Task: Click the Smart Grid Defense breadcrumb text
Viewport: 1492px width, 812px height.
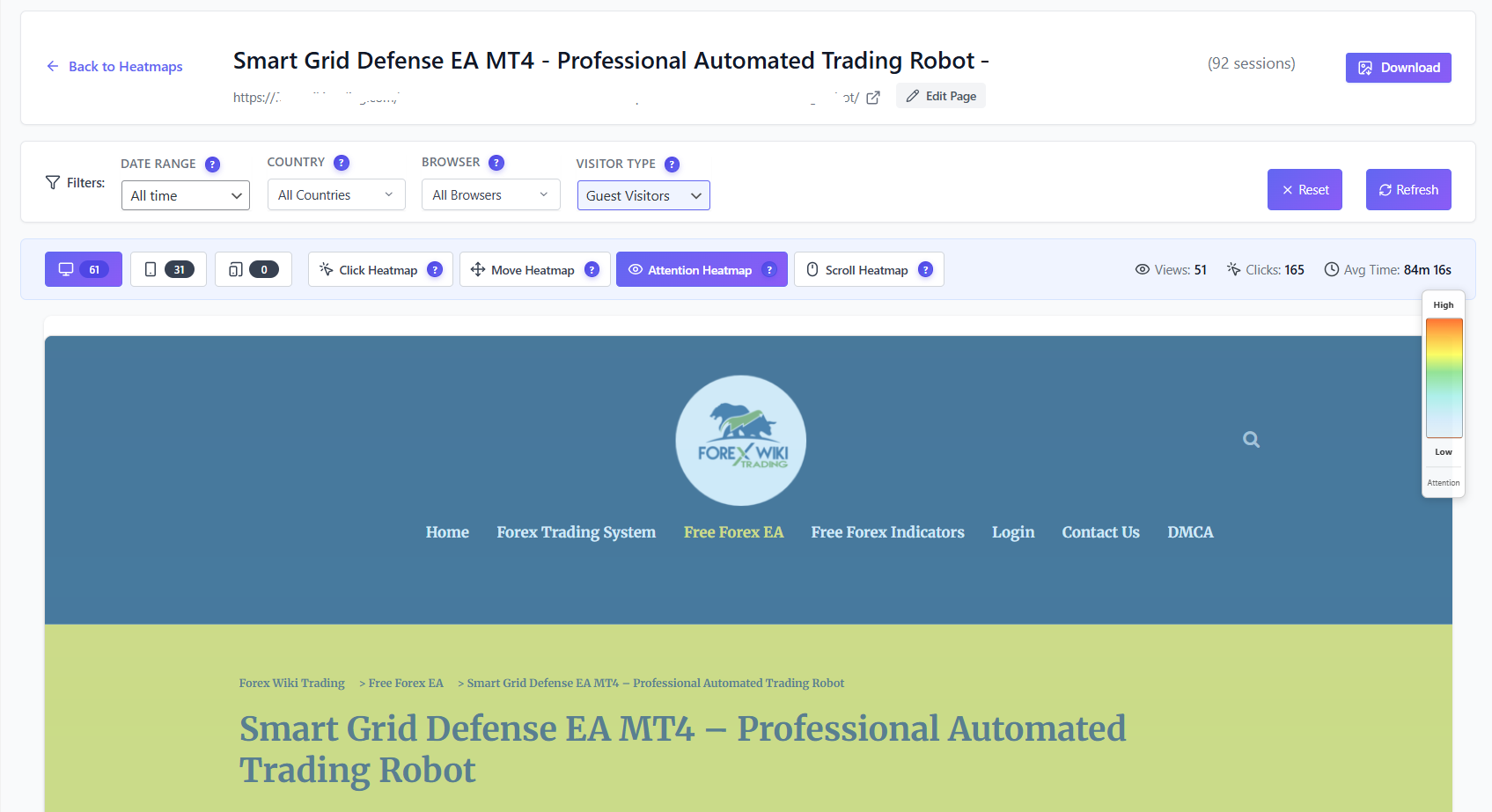Action: click(656, 684)
